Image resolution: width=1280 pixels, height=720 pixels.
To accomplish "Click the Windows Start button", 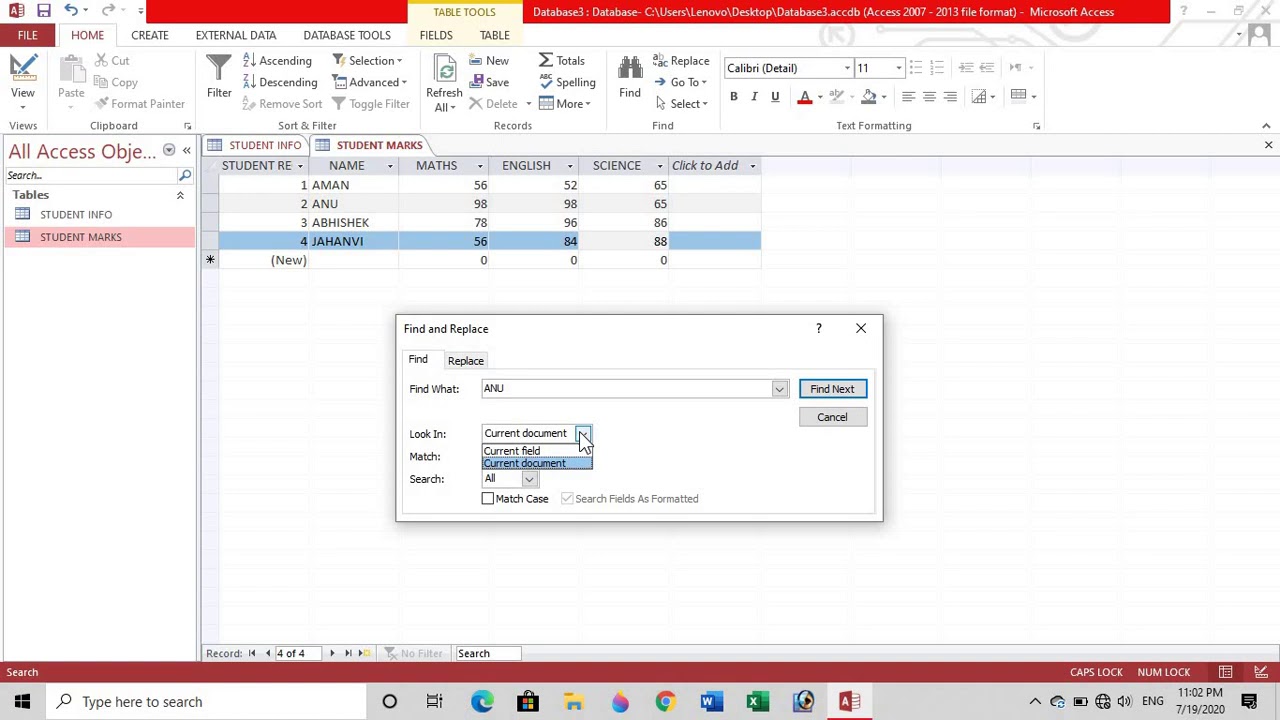I will pyautogui.click(x=22, y=701).
